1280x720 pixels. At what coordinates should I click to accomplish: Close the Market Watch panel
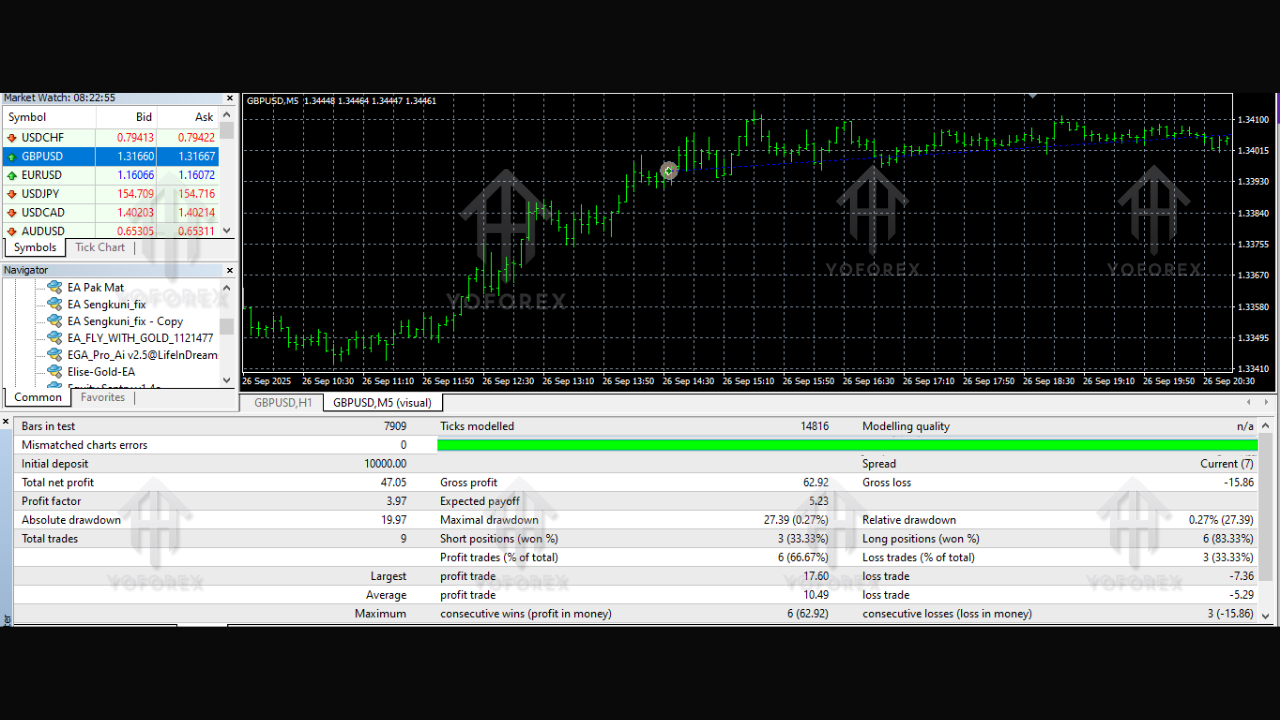point(229,99)
